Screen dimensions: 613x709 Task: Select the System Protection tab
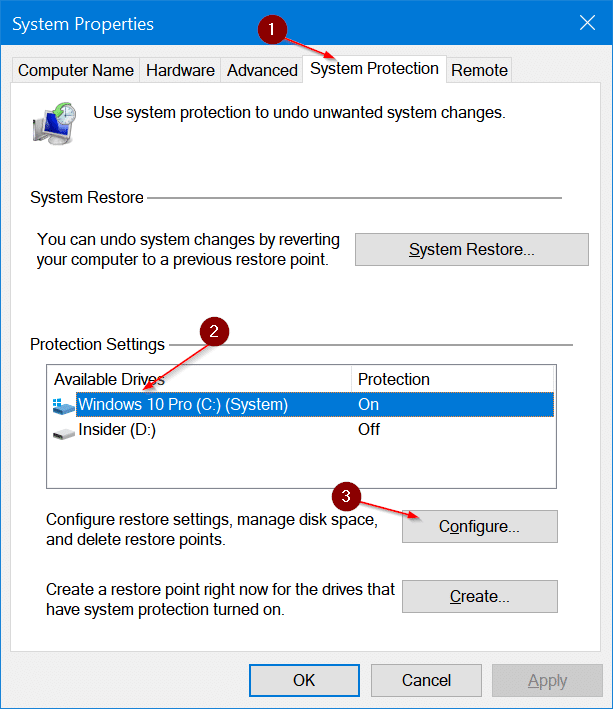tap(374, 69)
